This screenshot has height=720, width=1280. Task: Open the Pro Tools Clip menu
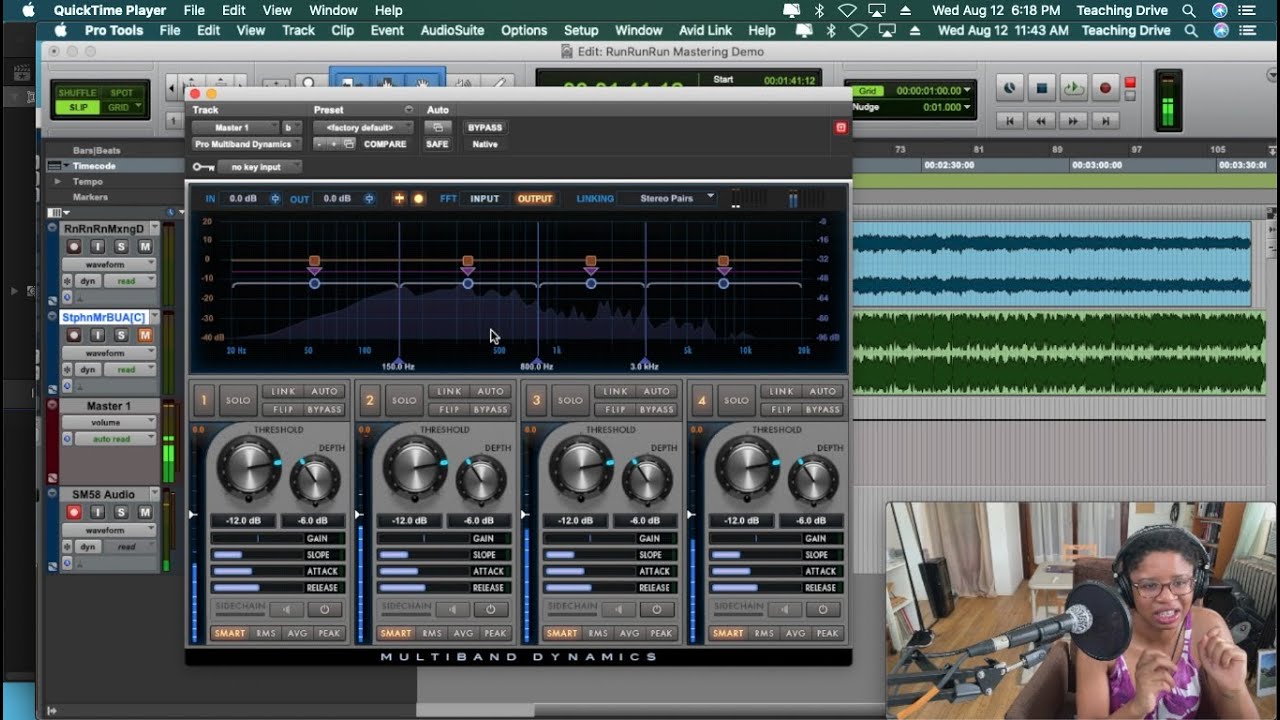pyautogui.click(x=342, y=30)
